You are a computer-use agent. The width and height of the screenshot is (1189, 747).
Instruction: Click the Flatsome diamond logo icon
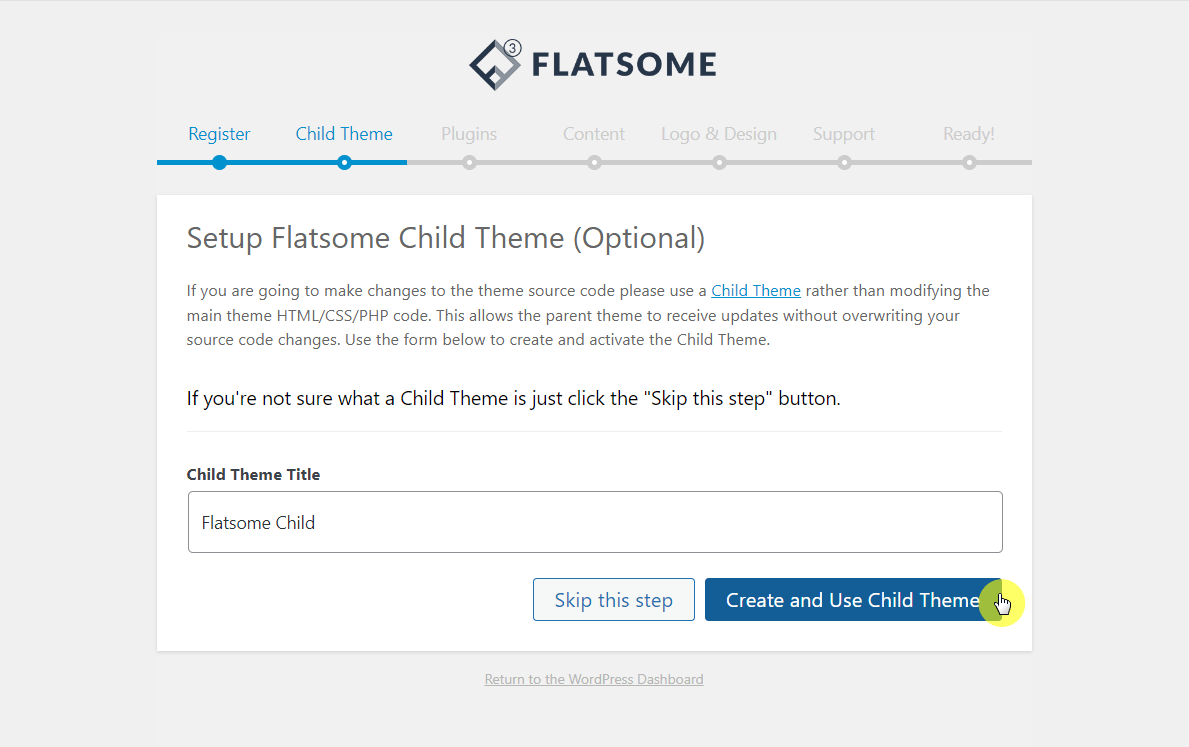(496, 65)
